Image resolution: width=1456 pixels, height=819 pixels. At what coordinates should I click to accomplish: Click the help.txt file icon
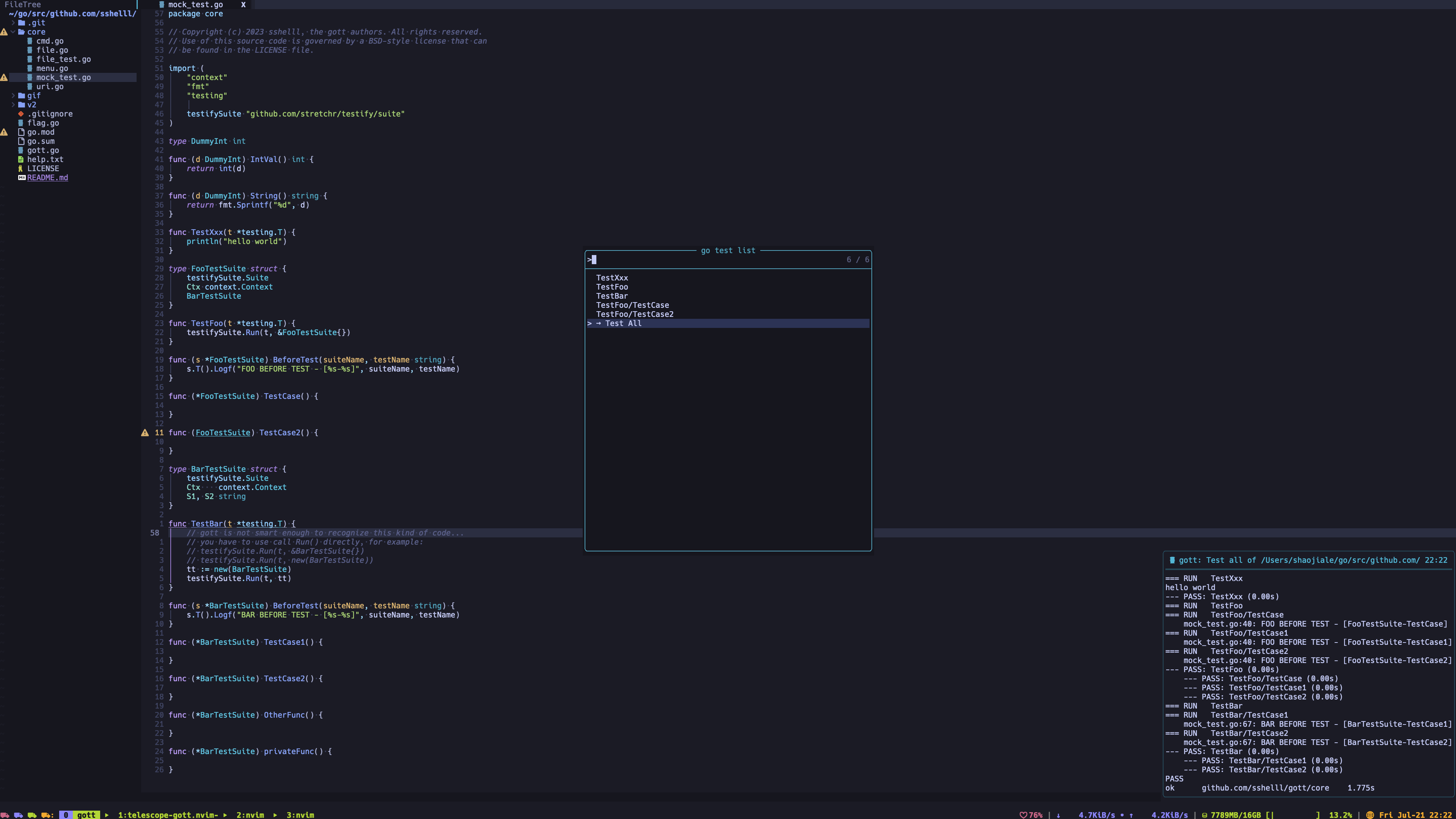(x=21, y=159)
